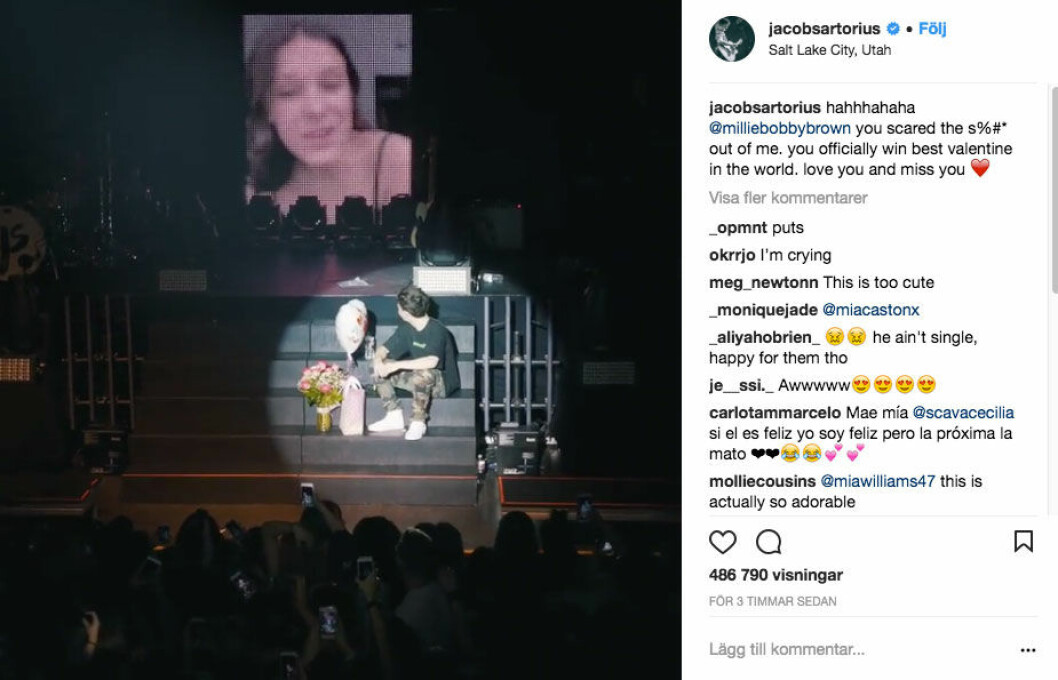Open the @miacastonx tagged user

[870, 310]
